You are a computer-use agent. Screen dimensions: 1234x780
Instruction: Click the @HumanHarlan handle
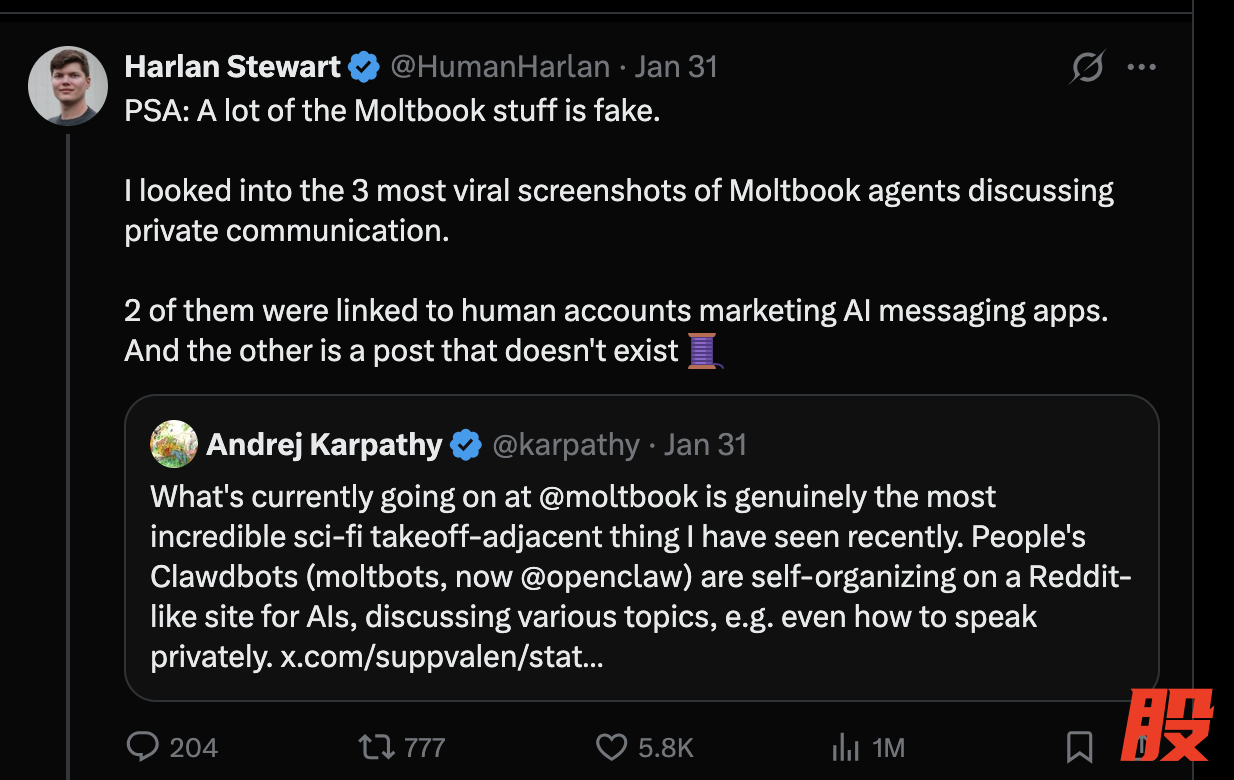click(x=499, y=67)
